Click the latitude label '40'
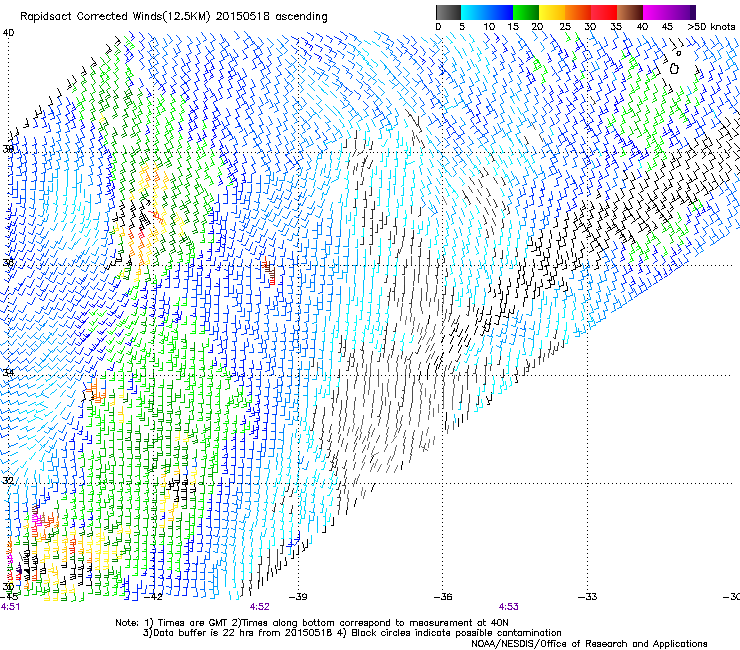740x650 pixels. coord(8,33)
